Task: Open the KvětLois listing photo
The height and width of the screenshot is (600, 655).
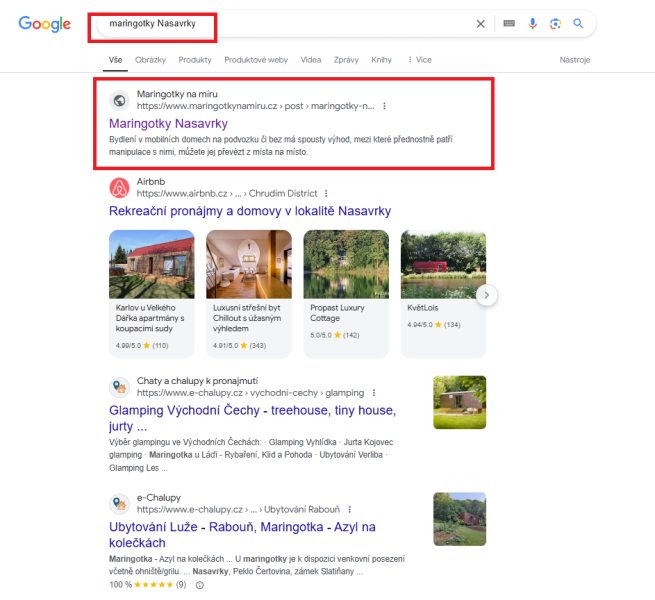Action: click(x=443, y=264)
